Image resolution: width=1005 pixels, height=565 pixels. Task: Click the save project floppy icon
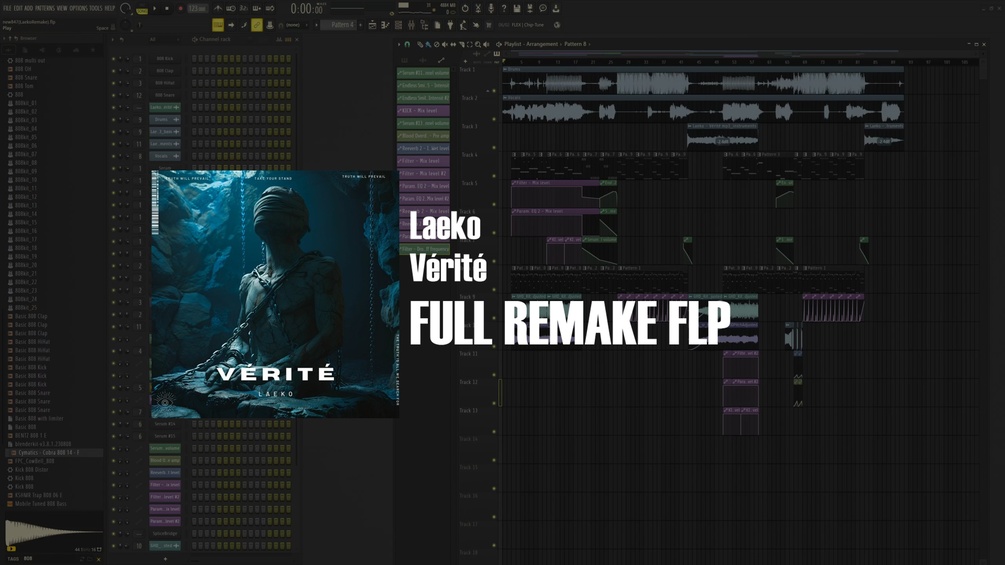pyautogui.click(x=517, y=8)
